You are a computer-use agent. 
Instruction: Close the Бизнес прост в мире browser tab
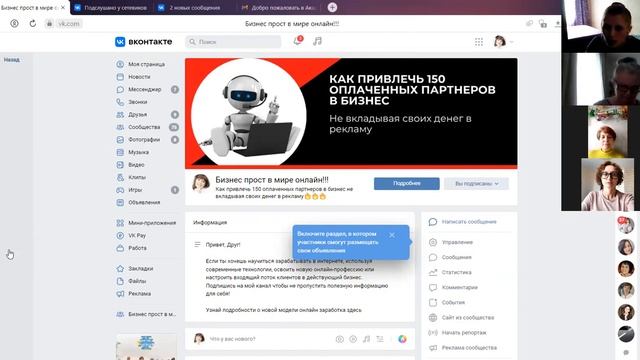tap(63, 7)
